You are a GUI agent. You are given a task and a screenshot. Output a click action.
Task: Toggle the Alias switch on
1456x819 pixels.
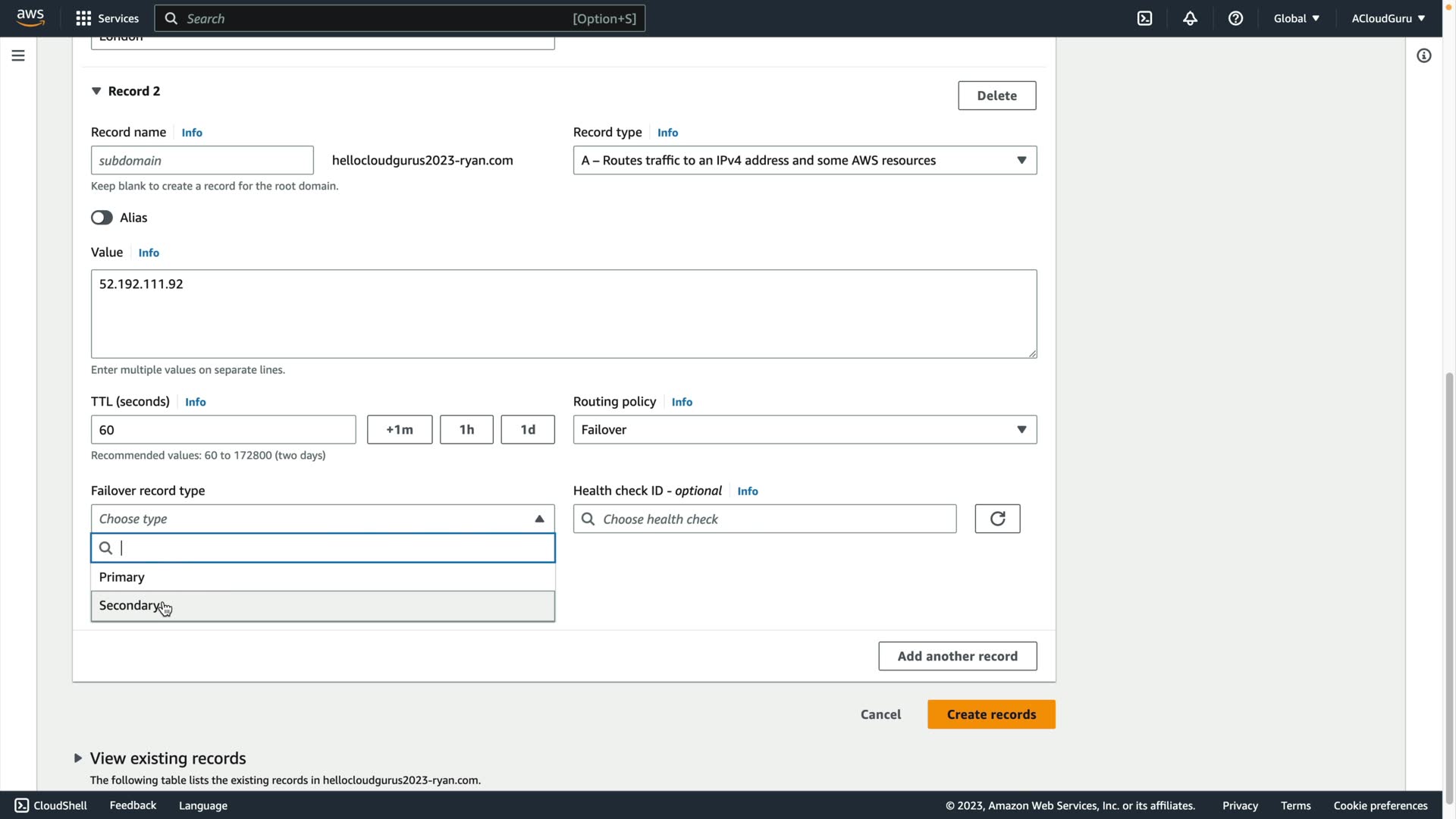[102, 218]
